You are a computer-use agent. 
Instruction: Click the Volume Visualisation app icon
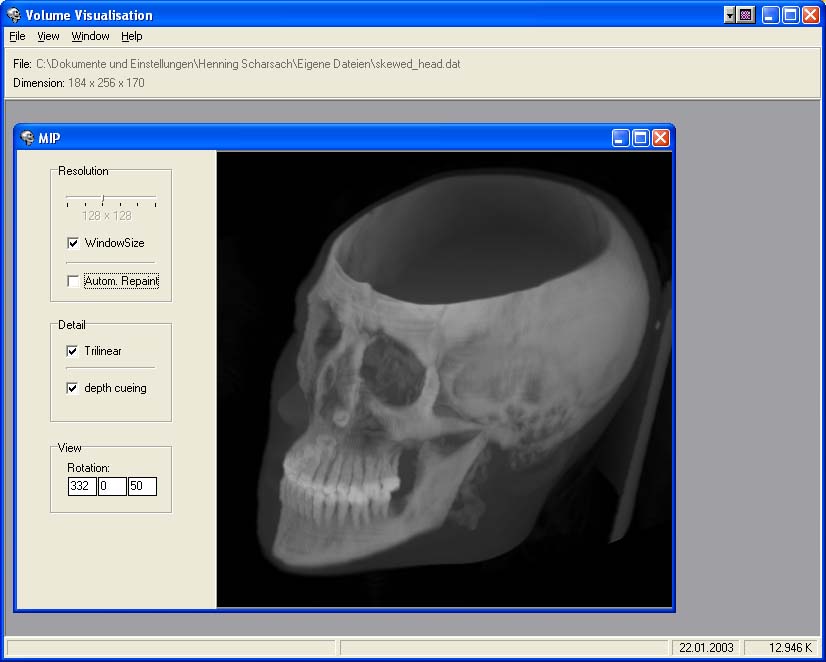pos(13,15)
